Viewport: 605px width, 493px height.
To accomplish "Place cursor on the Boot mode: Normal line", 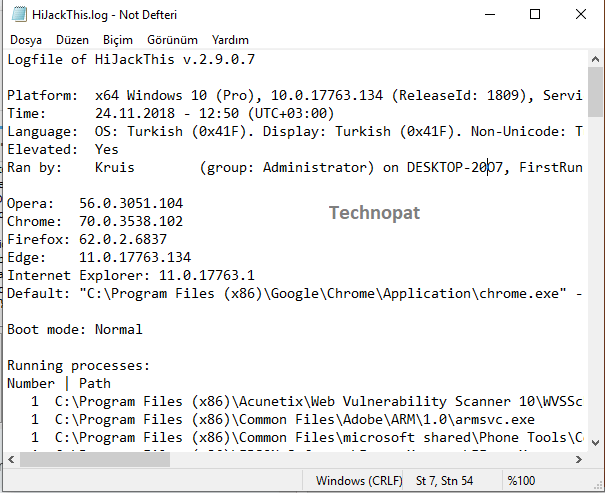I will coord(75,330).
